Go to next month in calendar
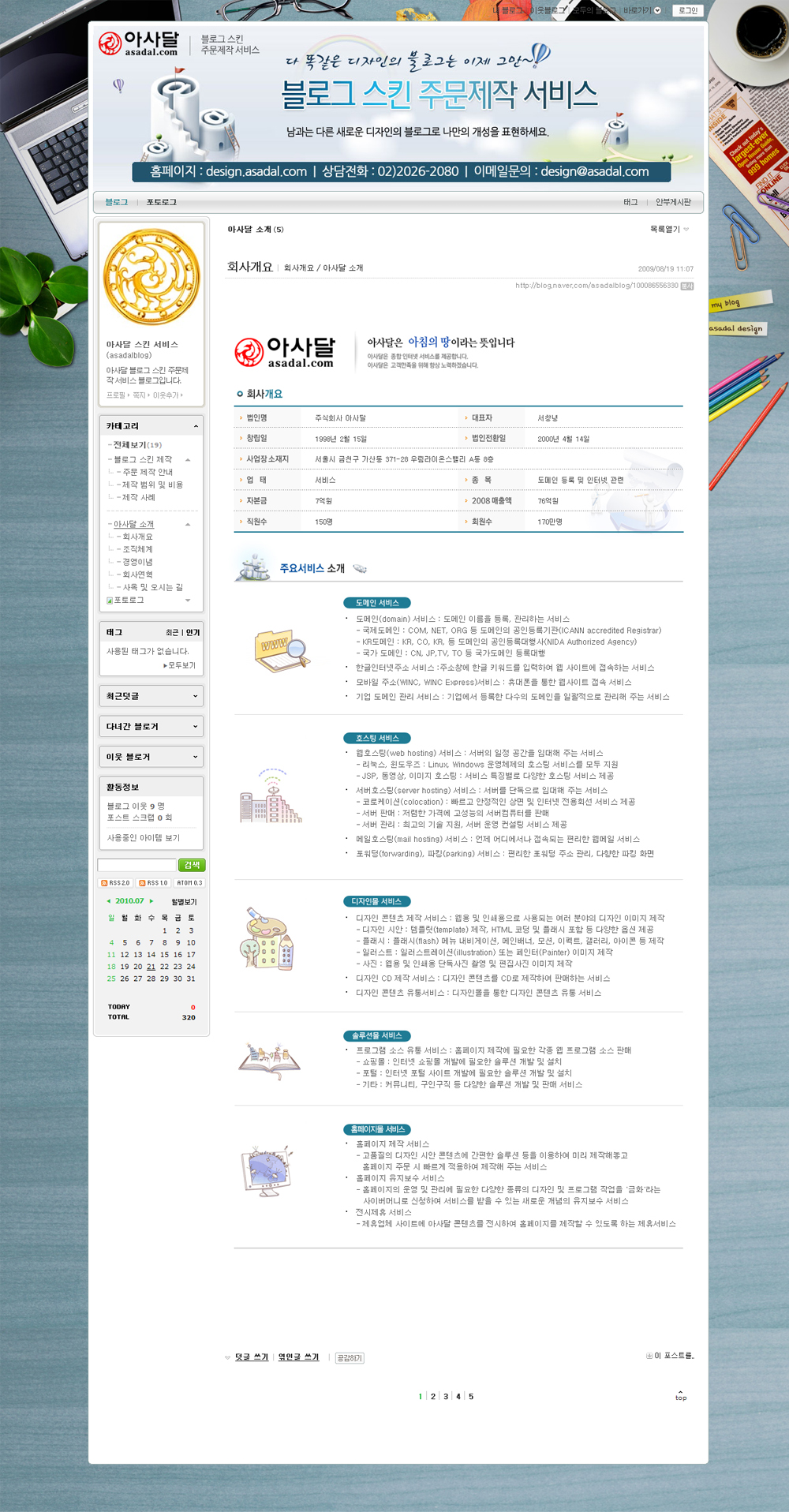This screenshot has width=789, height=1512. click(x=151, y=901)
